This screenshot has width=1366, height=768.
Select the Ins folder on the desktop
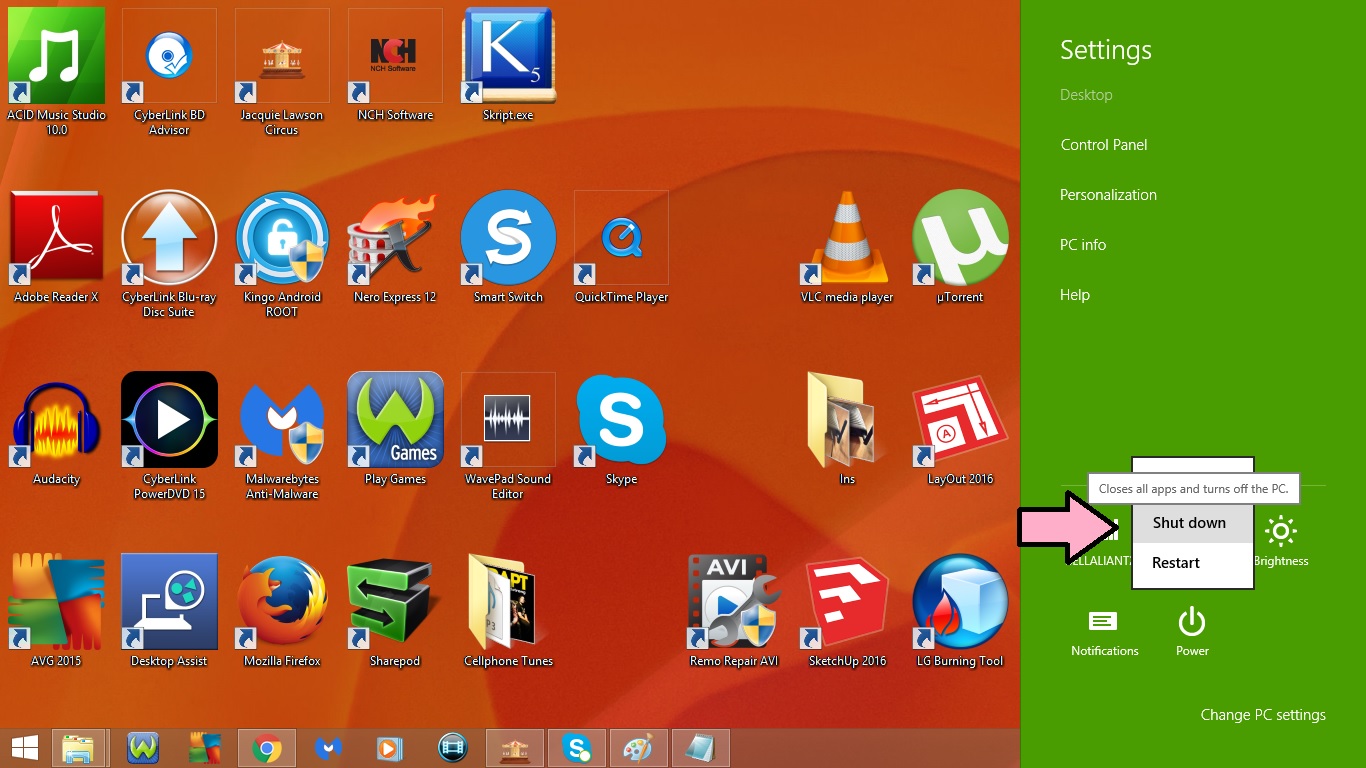coord(847,429)
